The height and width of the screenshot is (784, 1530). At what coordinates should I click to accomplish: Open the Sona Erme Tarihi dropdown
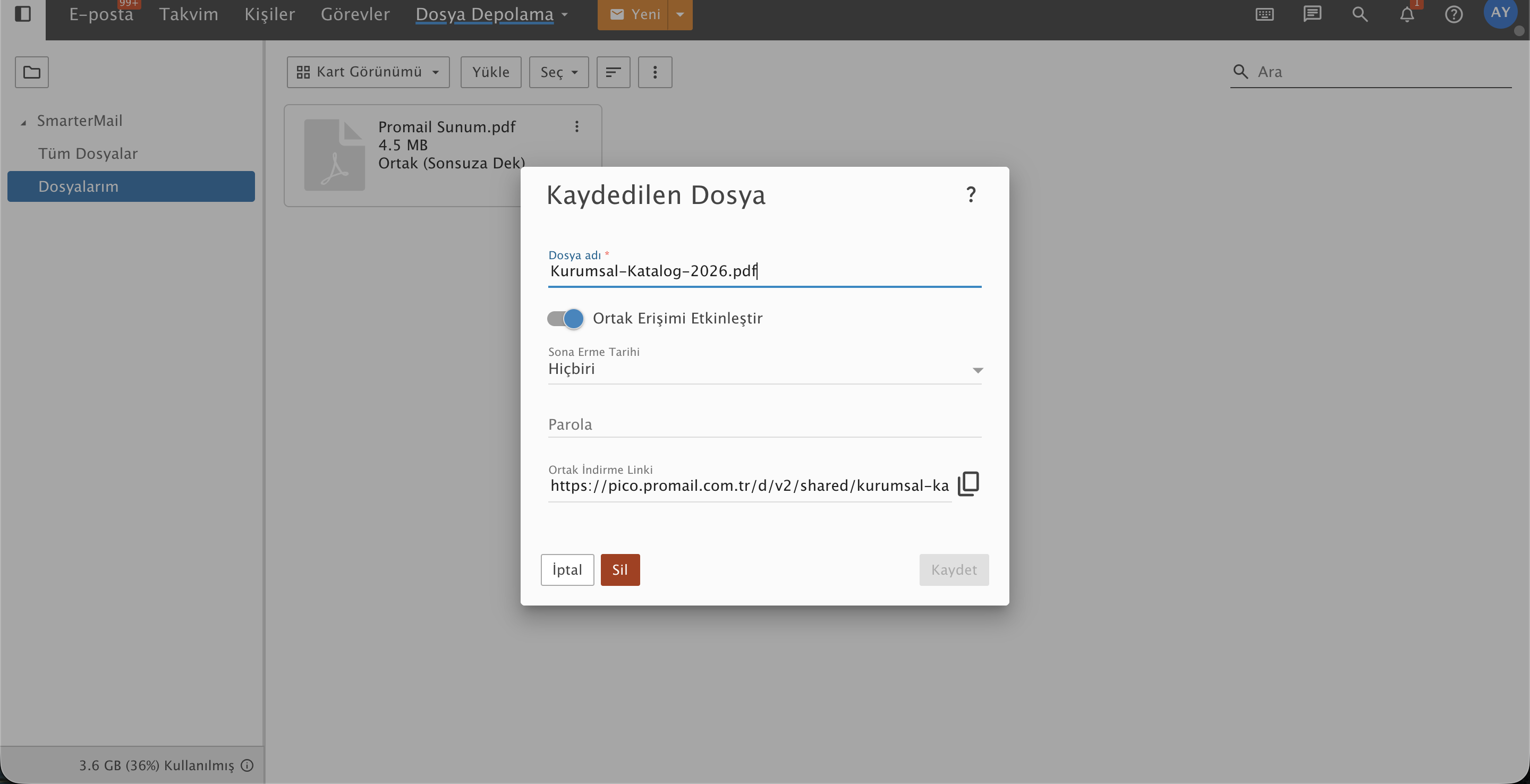(764, 369)
